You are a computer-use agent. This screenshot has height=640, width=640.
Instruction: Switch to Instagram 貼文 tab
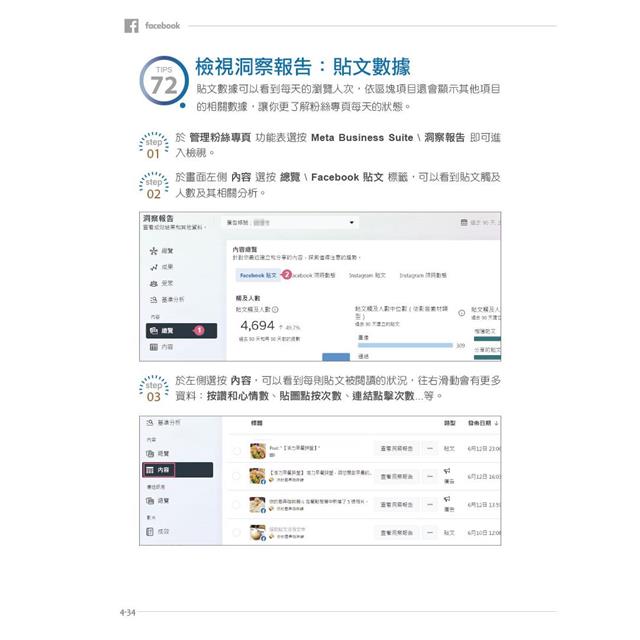pyautogui.click(x=367, y=276)
